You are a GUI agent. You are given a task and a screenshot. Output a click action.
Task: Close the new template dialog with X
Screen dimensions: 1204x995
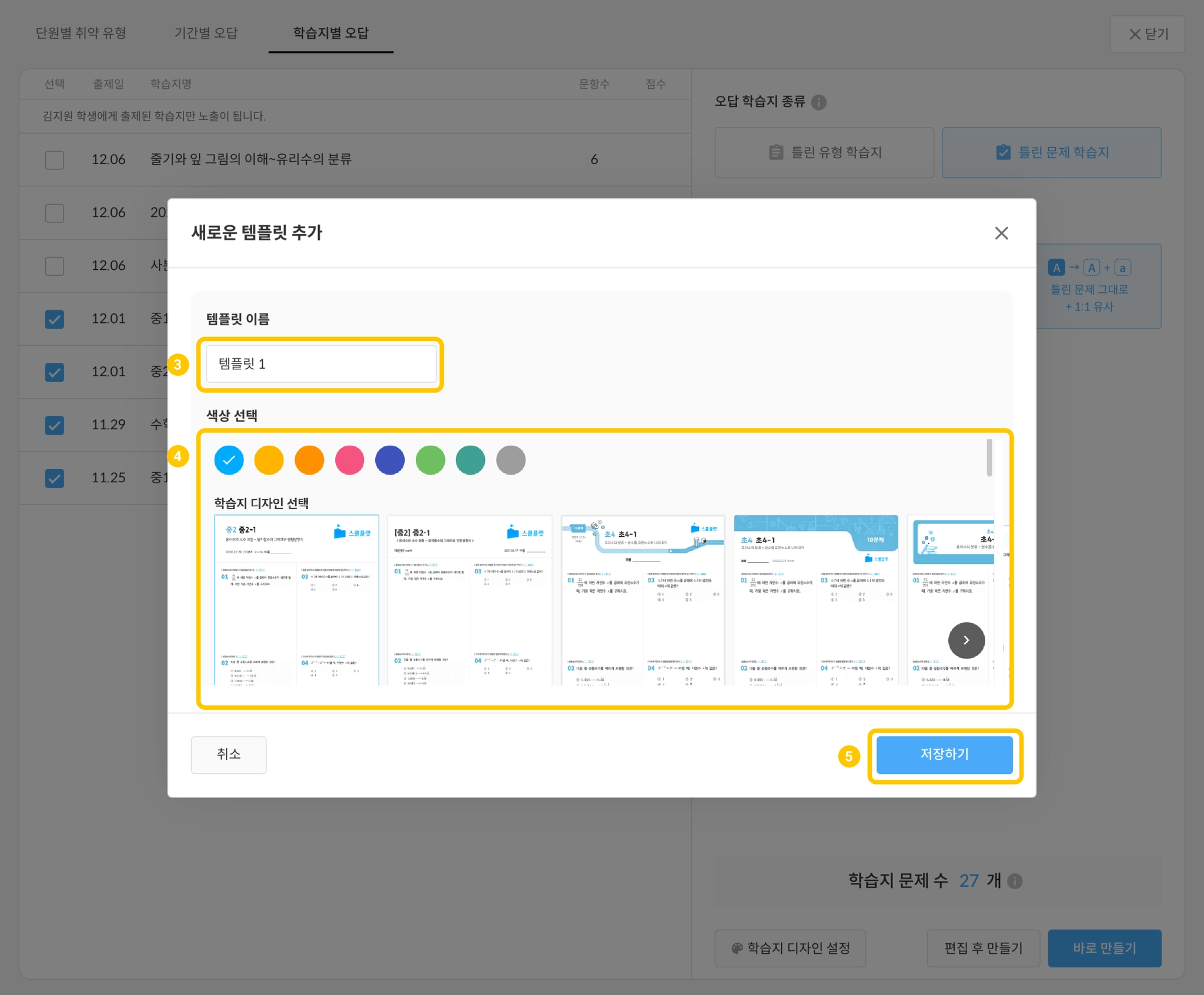(1001, 233)
